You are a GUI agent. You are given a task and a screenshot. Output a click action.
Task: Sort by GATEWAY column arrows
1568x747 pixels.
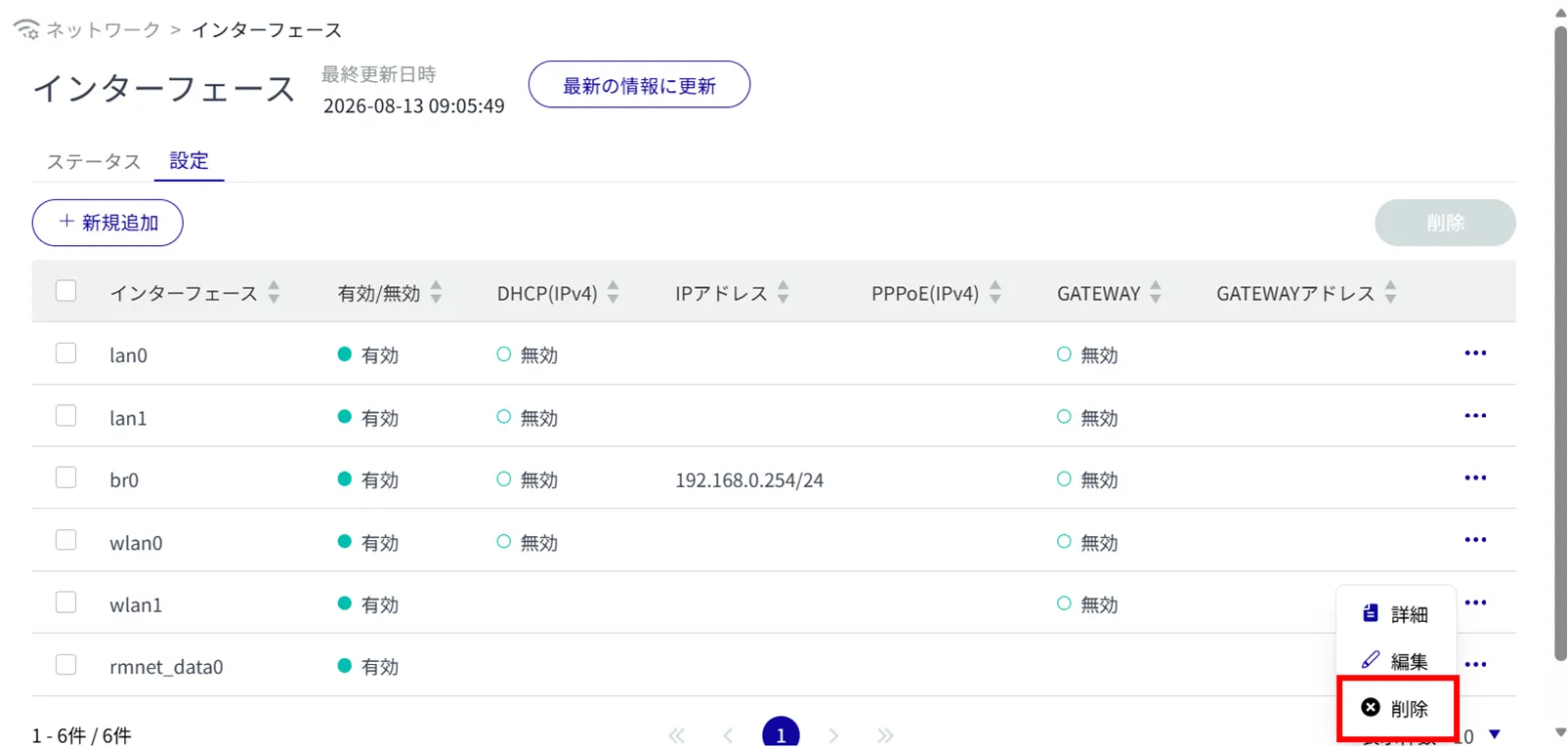[1156, 292]
